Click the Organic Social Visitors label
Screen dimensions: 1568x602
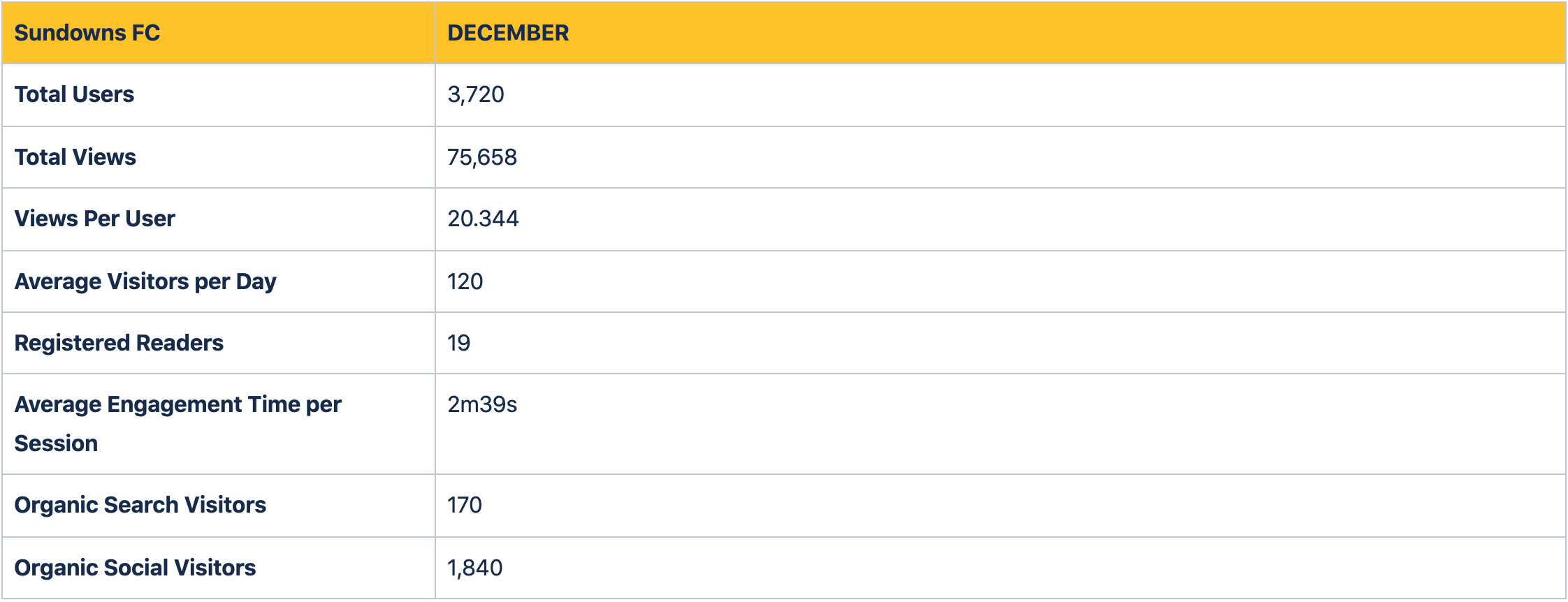(x=135, y=568)
